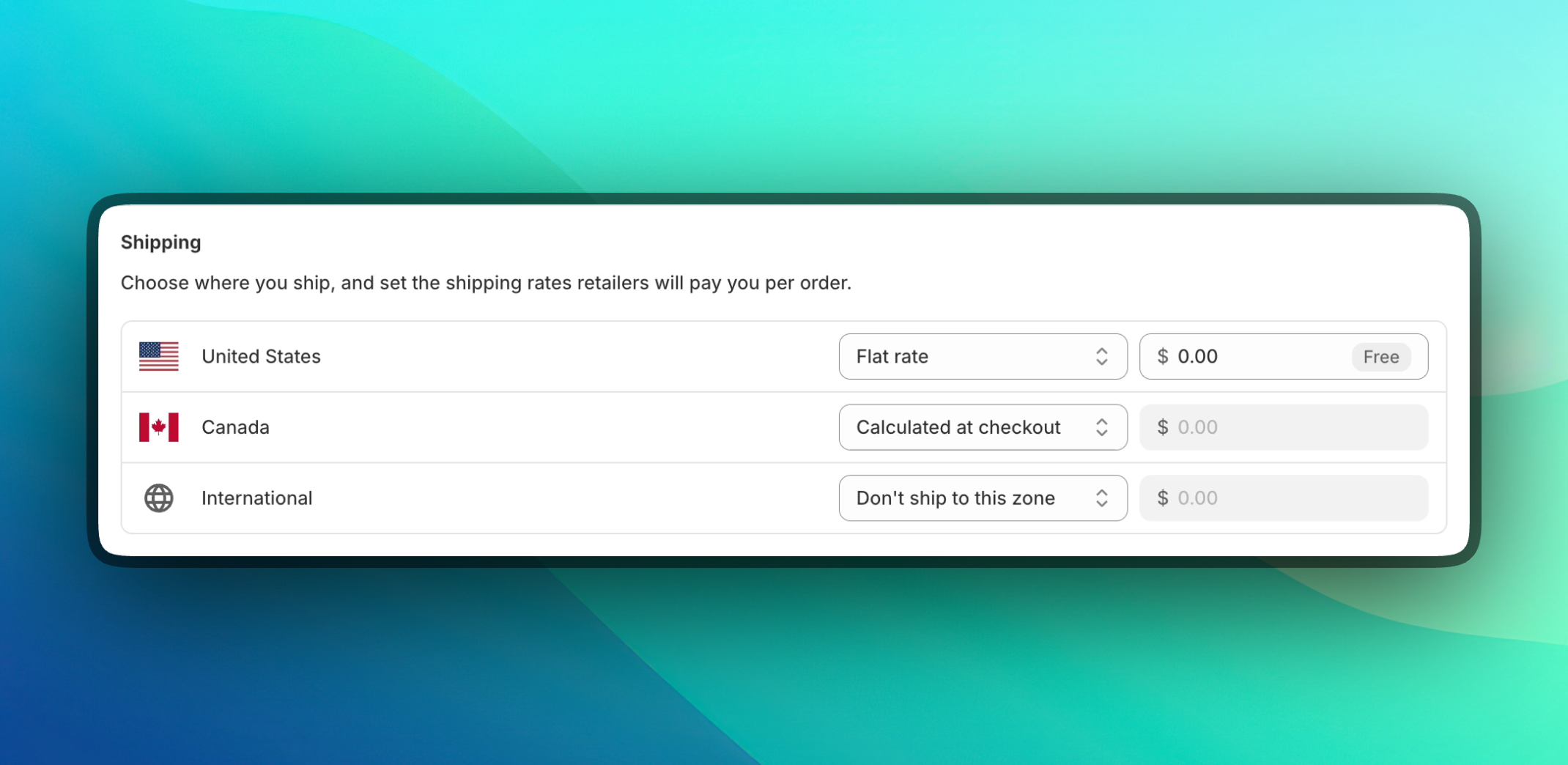Click the United States shipping rate input
This screenshot has width=1568, height=765.
point(1283,357)
